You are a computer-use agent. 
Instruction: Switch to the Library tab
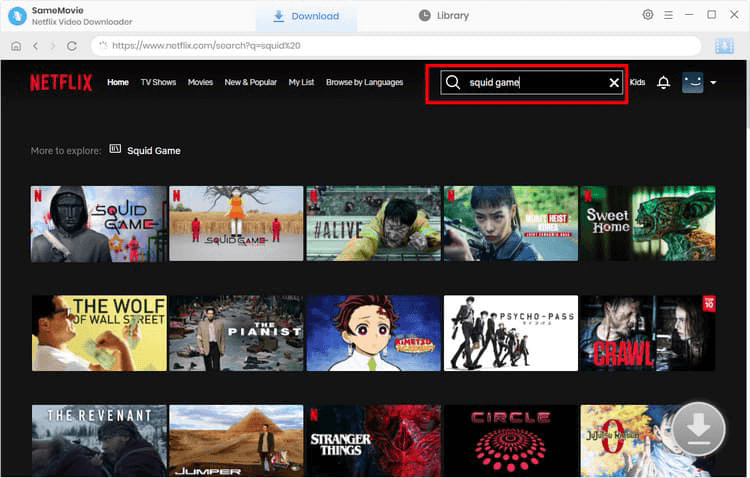(x=443, y=16)
